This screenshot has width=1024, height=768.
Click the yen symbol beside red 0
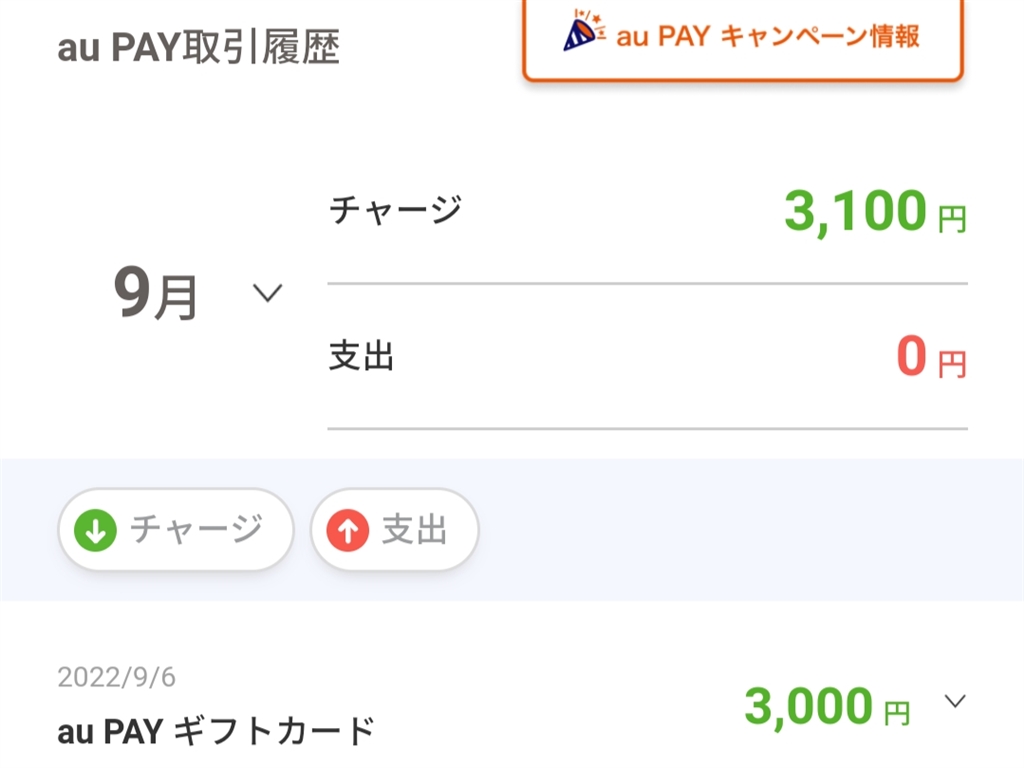(952, 365)
